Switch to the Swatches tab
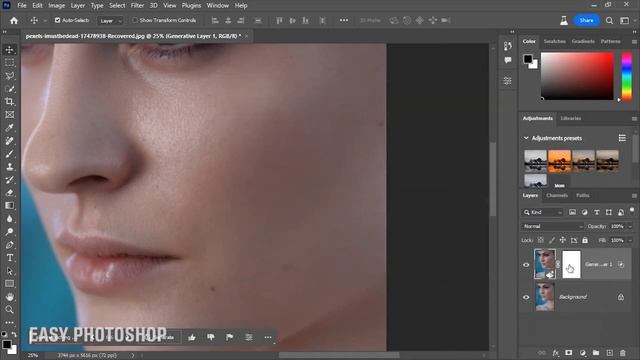 (x=554, y=41)
